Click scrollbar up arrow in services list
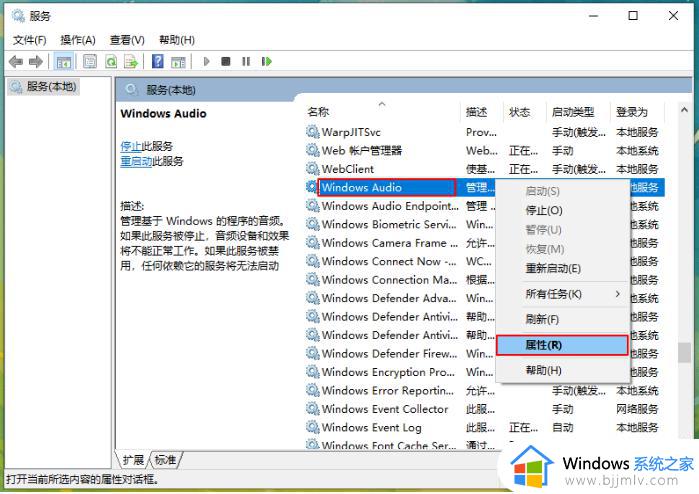Screen dimensions: 699x494 (684, 110)
